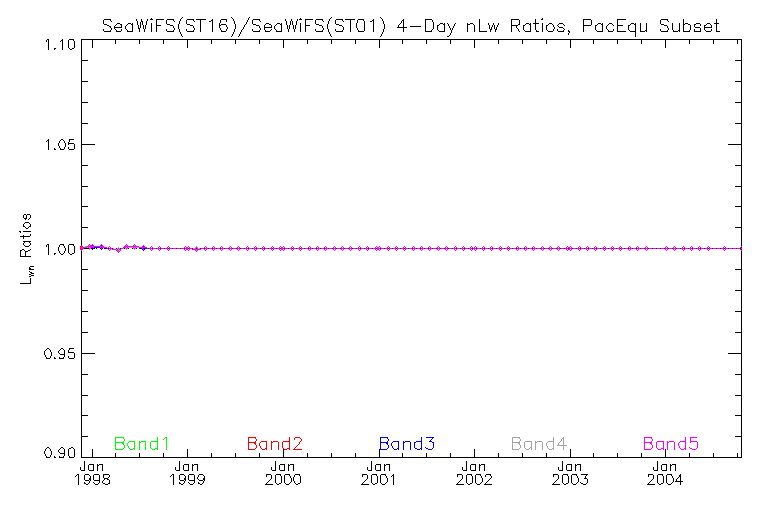Click the chart title SeaWiFS(ST16)/SeaWiFS(ST01) text

(244, 25)
